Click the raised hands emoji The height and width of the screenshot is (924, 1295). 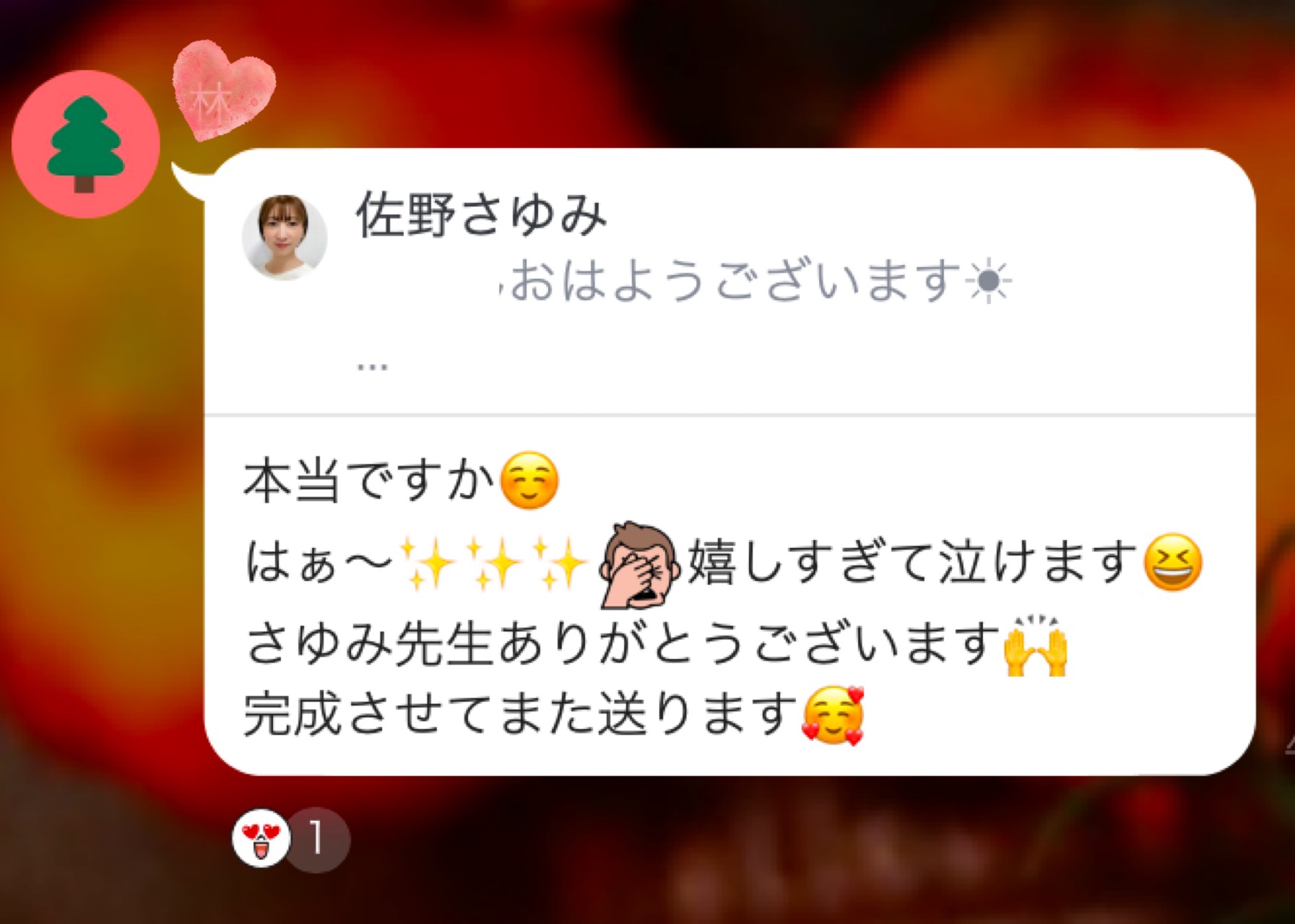pos(1036,645)
